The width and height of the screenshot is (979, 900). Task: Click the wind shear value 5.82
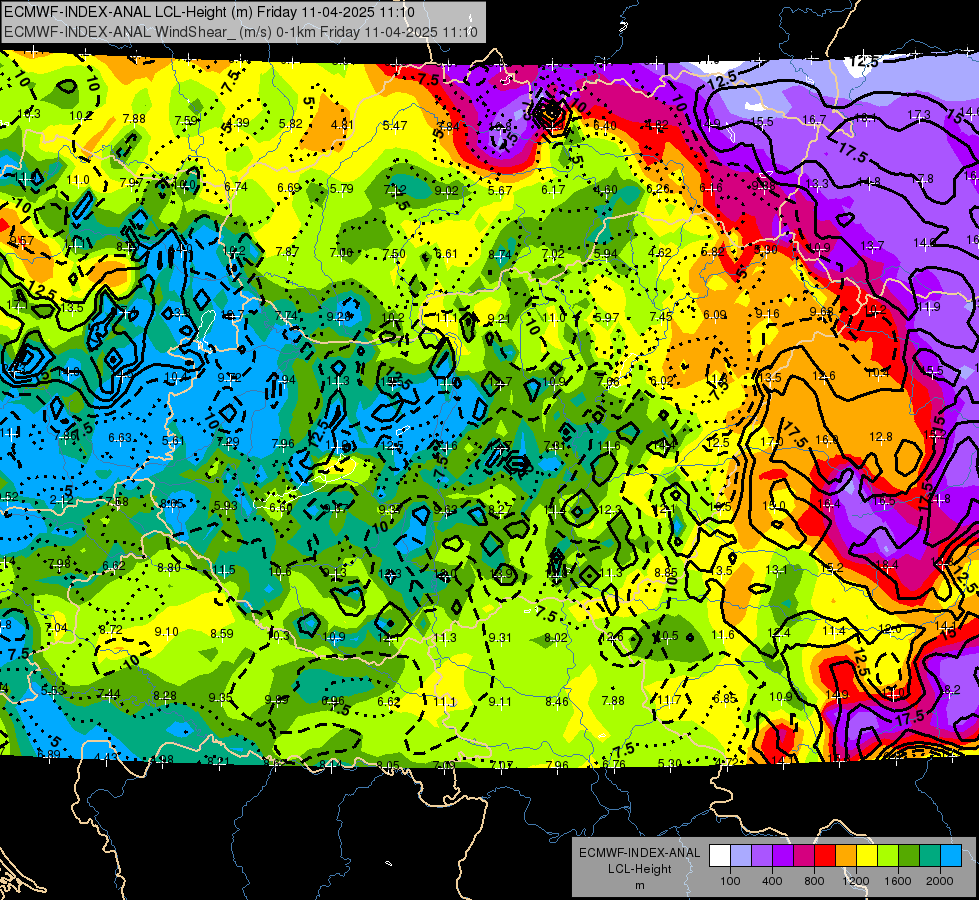coord(290,124)
